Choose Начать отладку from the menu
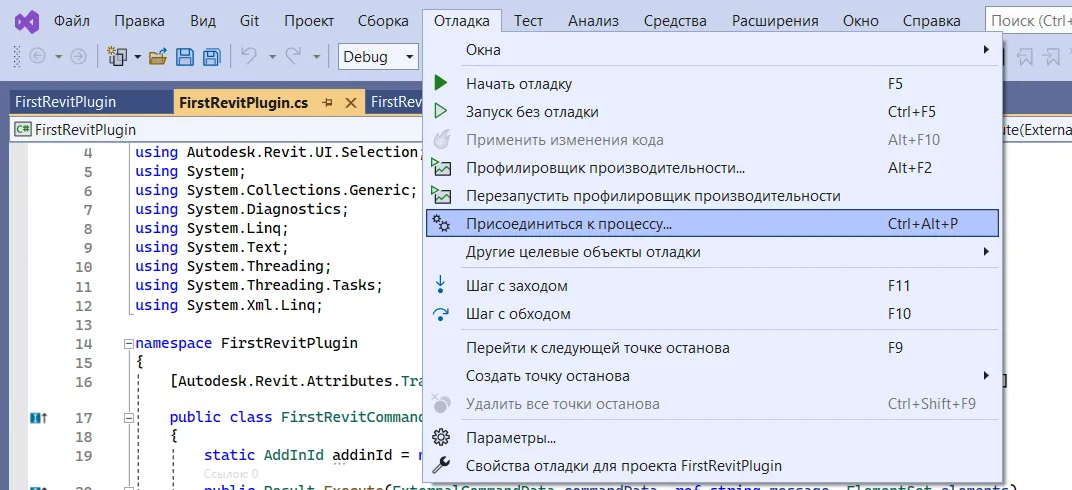The image size is (1072, 490). (x=714, y=84)
